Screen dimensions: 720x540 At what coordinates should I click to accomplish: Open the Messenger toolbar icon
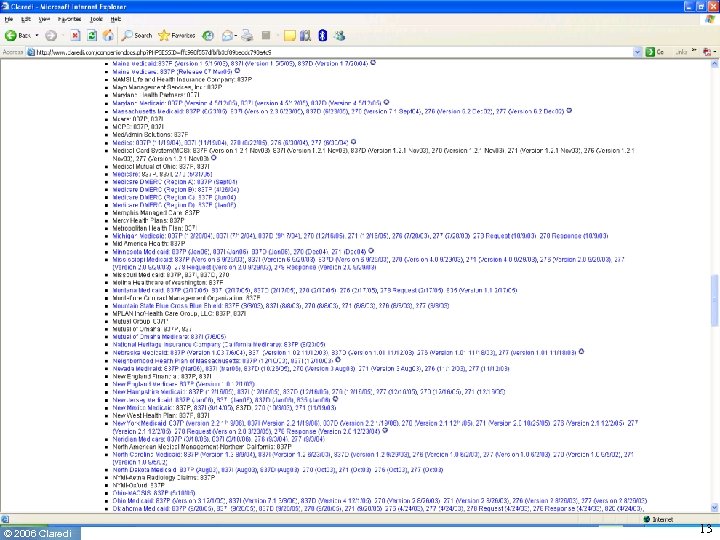[x=339, y=35]
